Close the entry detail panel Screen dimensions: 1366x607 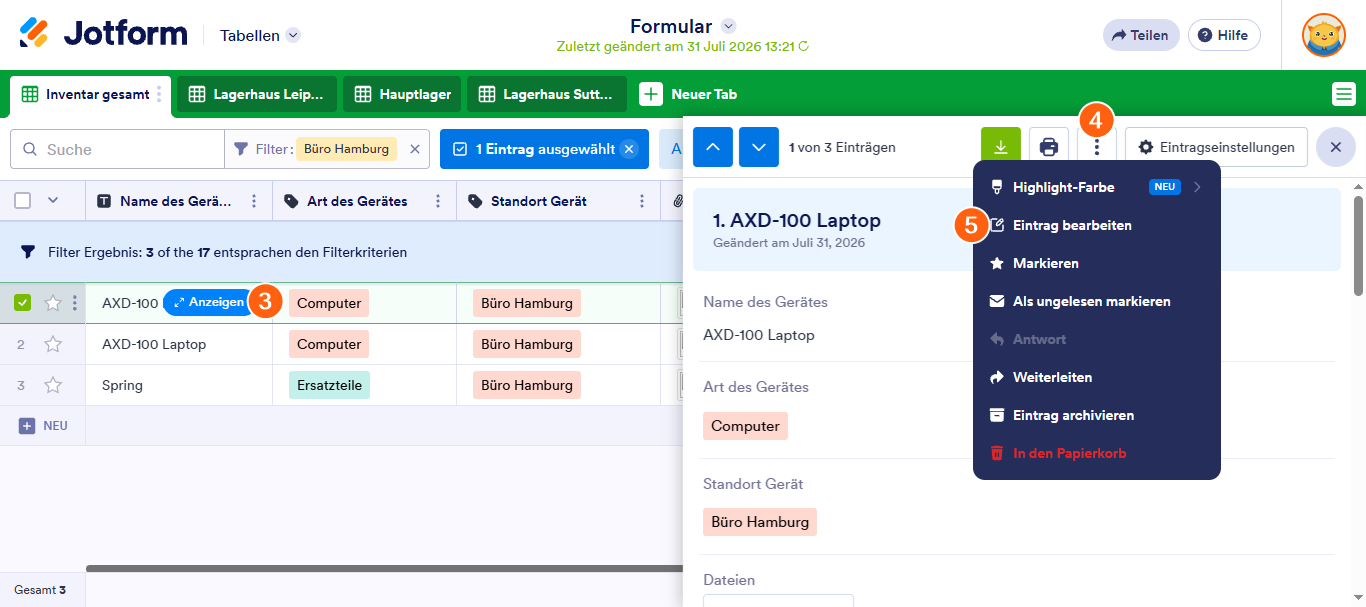[x=1336, y=147]
